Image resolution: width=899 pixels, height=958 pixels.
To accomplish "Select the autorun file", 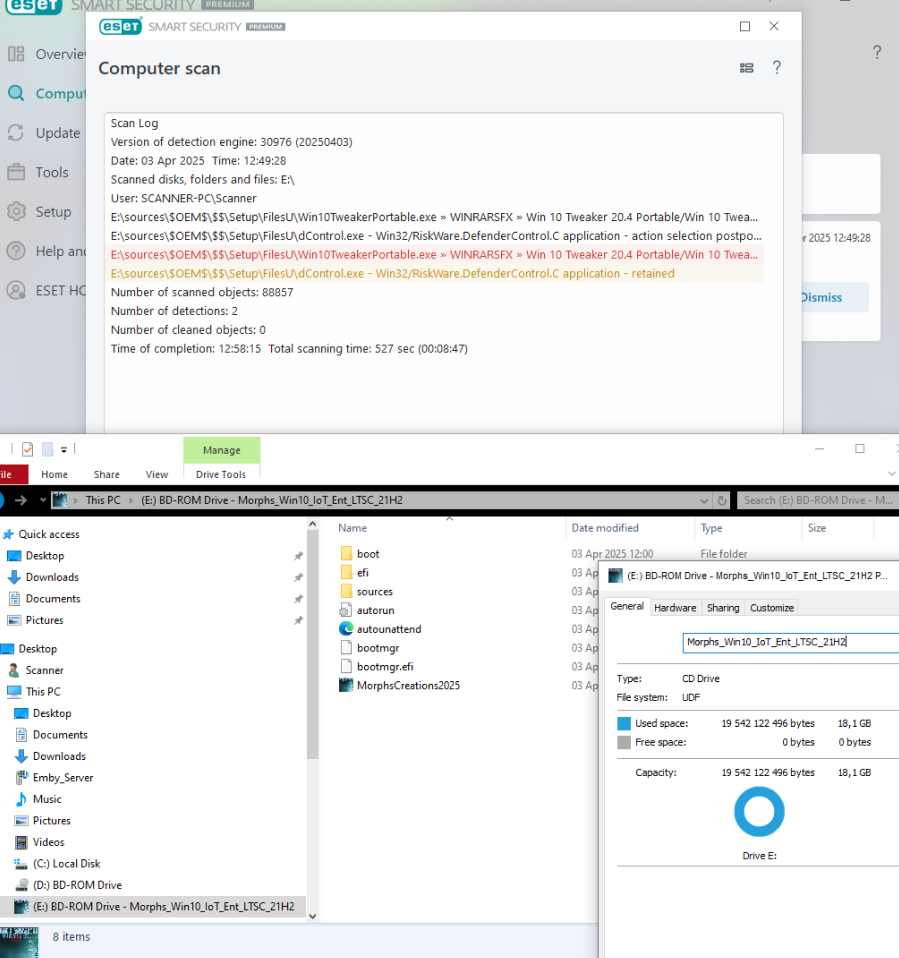I will pos(375,610).
